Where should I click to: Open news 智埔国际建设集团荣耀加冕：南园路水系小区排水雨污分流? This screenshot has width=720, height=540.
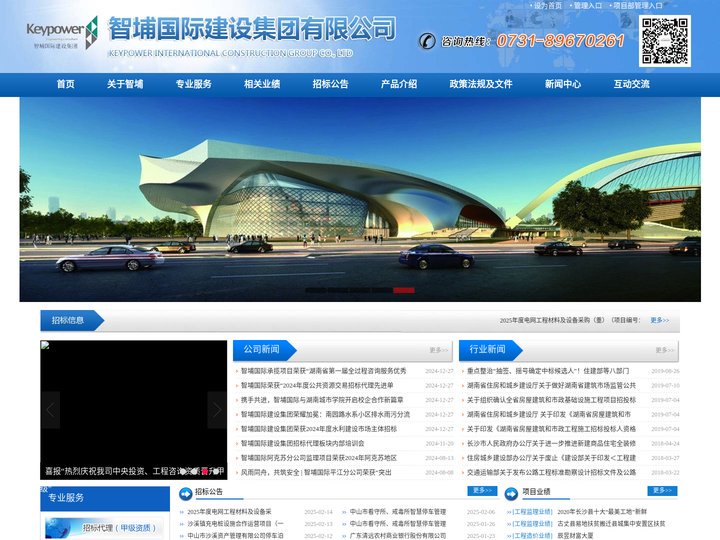pos(326,415)
